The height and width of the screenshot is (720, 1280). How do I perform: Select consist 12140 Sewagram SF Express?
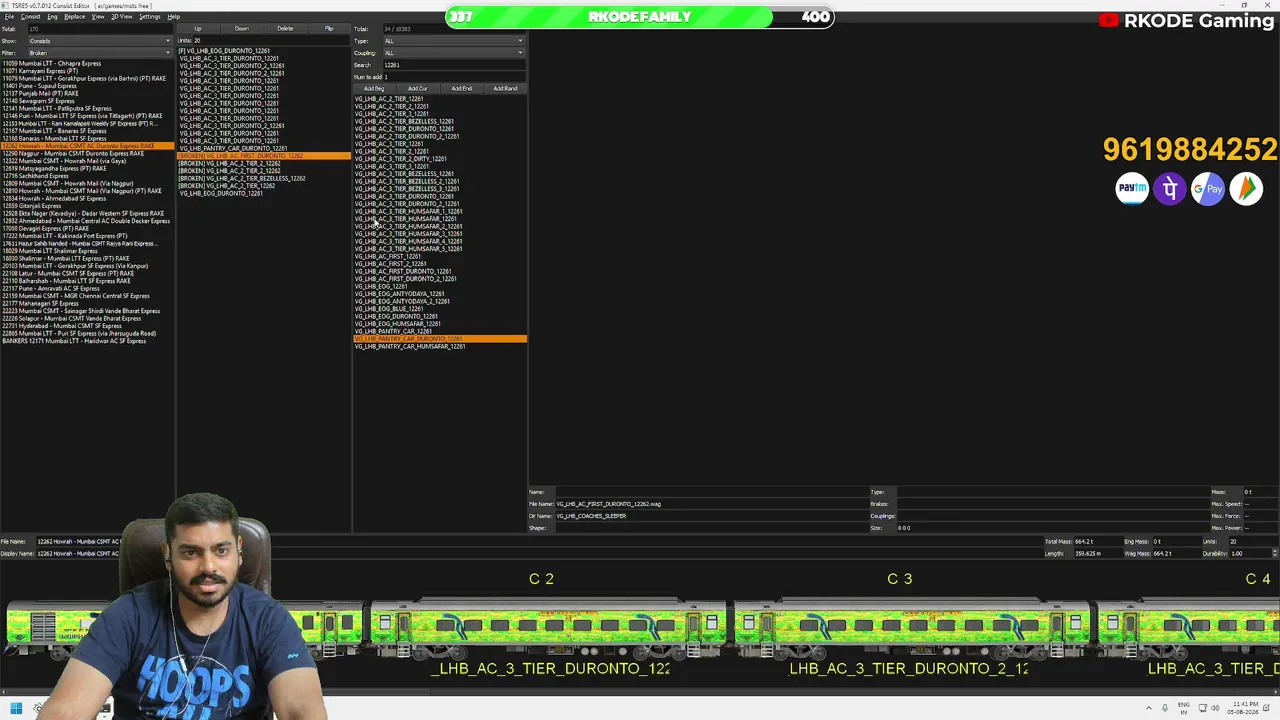coord(88,101)
